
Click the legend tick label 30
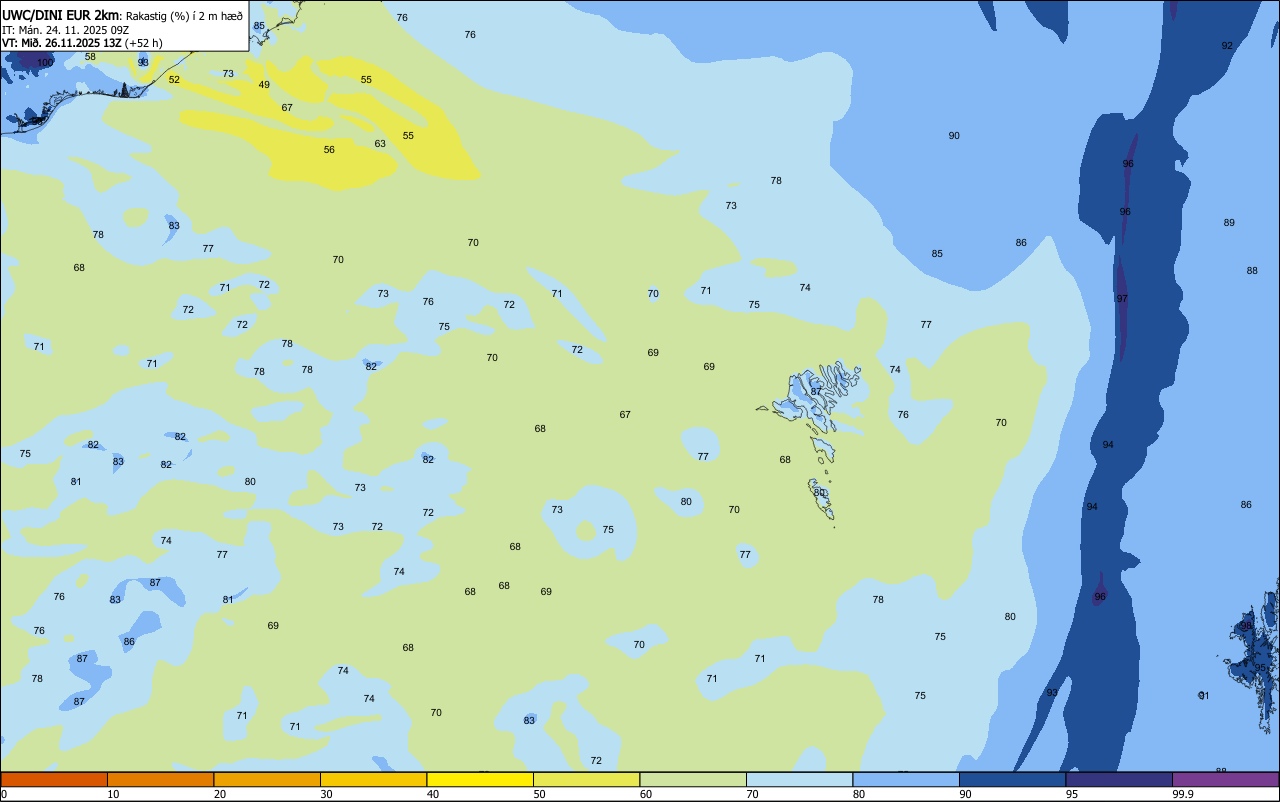click(326, 794)
